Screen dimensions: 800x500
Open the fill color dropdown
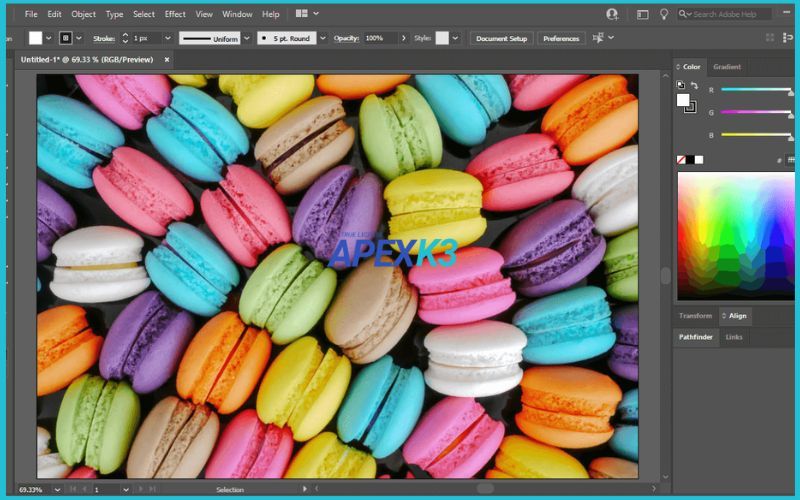pos(48,38)
